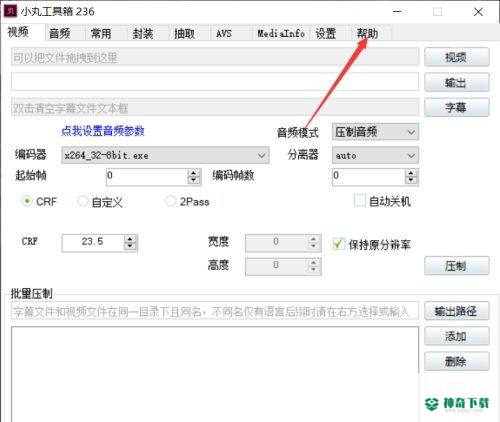This screenshot has width=500, height=422.
Task: Open the MediaInfo tab
Action: click(281, 33)
